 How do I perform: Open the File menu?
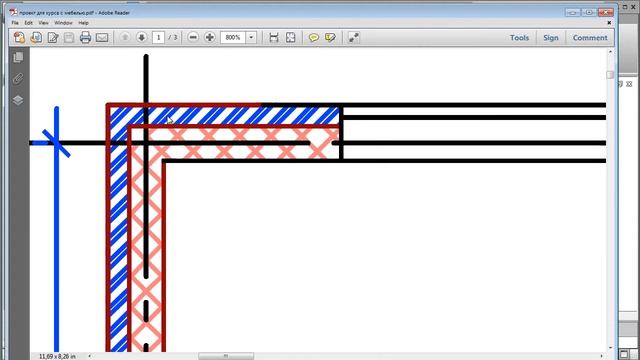tap(15, 23)
